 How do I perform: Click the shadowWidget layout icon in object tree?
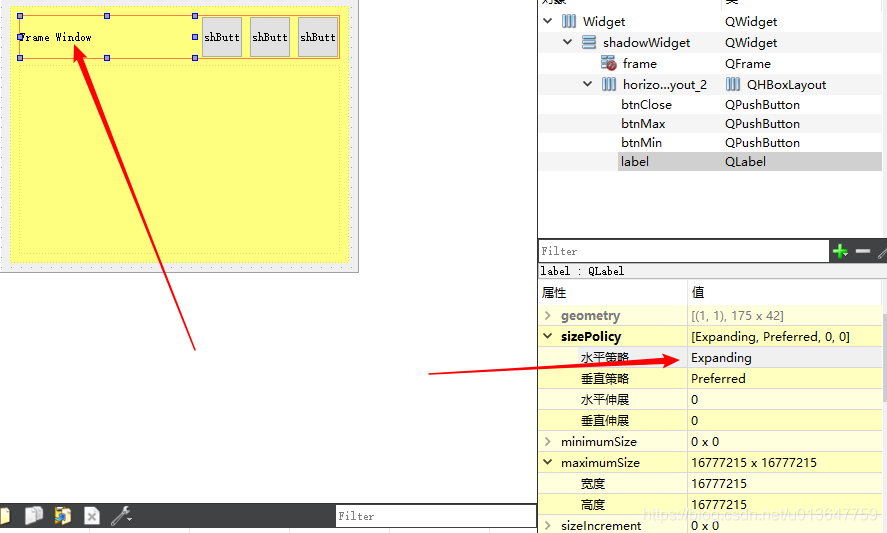[589, 42]
